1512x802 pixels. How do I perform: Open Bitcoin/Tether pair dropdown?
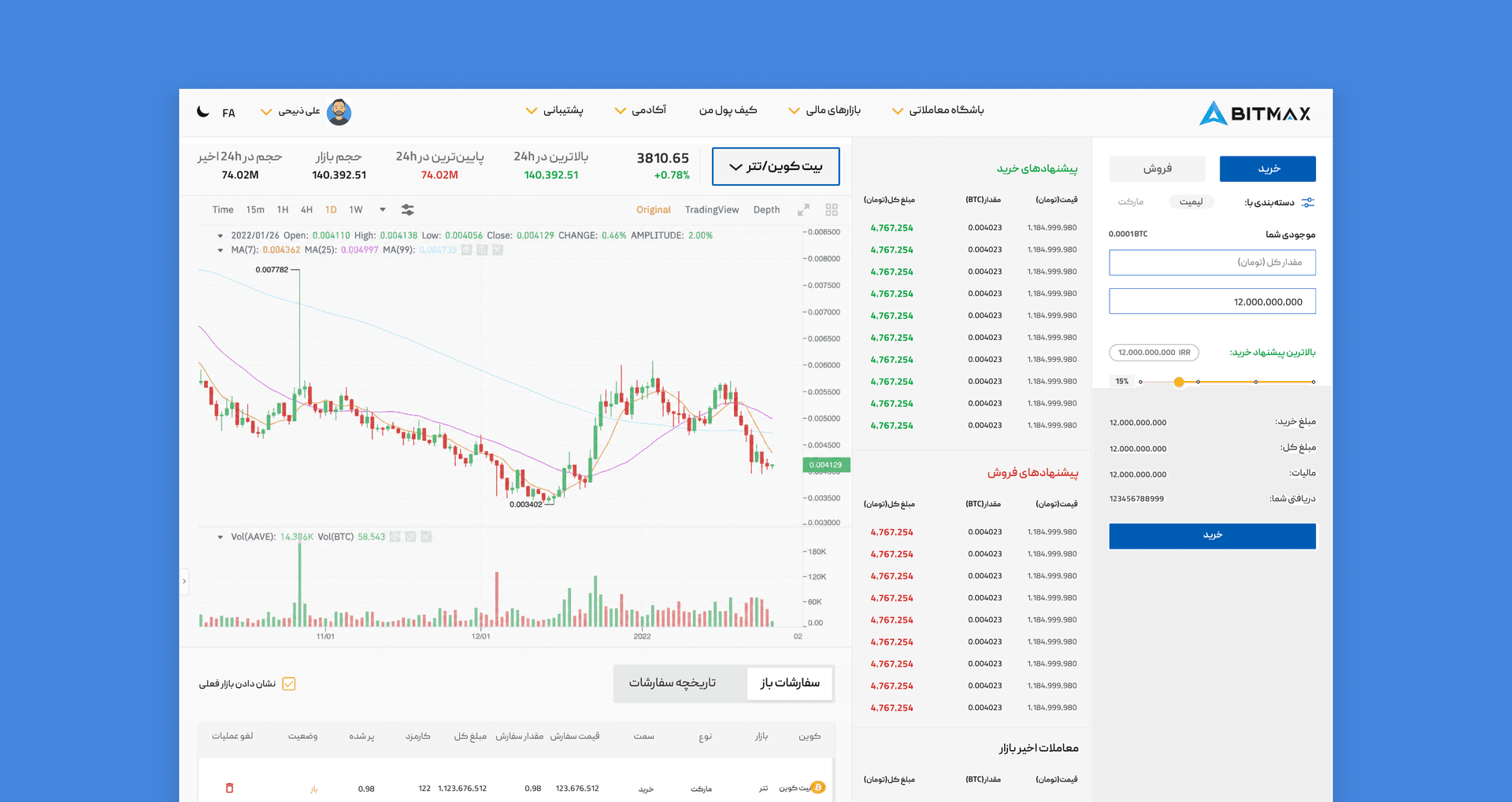776,166
